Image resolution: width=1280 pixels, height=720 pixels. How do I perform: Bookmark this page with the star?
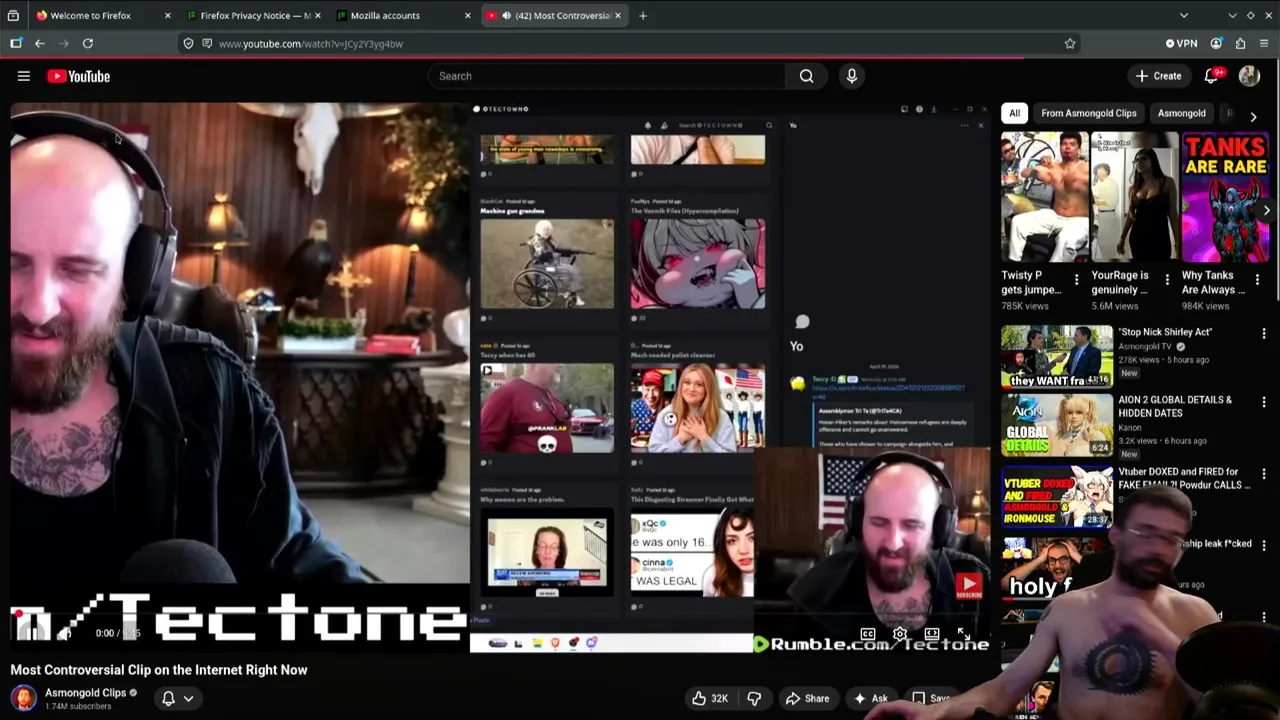click(1070, 43)
